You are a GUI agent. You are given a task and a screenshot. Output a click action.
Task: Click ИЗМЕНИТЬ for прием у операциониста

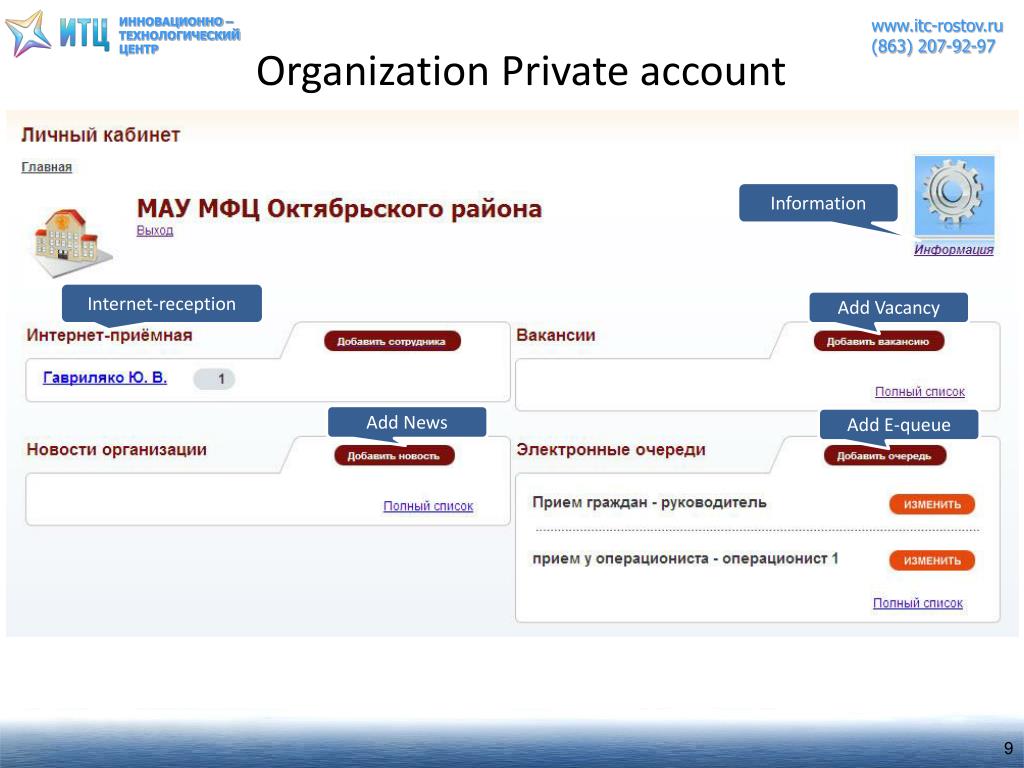point(932,560)
